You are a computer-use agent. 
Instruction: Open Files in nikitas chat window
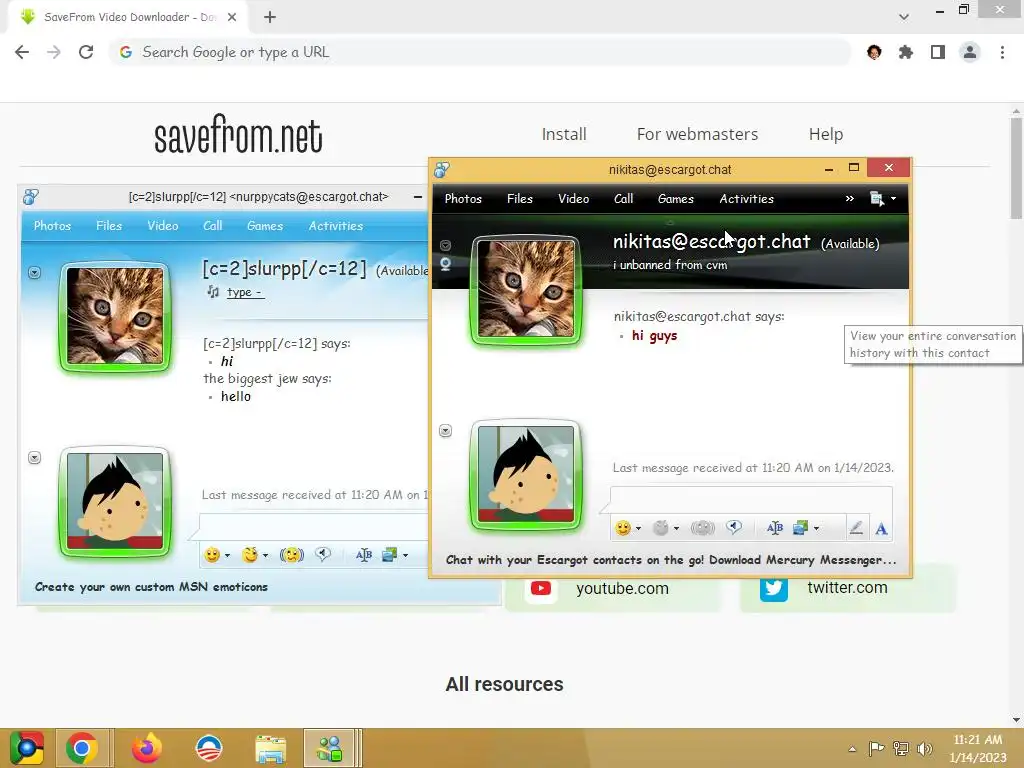[x=520, y=199]
